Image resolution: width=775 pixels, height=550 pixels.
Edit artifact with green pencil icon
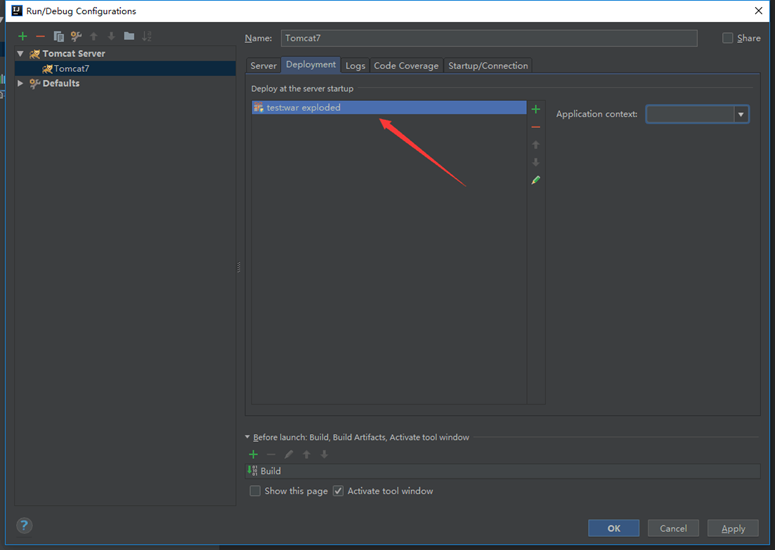click(536, 180)
